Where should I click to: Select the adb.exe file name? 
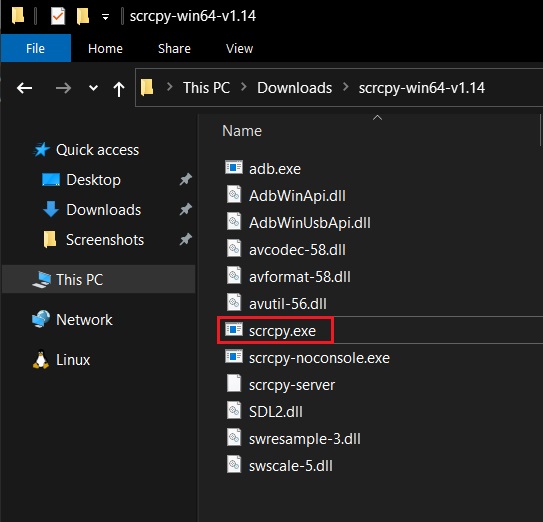(275, 169)
